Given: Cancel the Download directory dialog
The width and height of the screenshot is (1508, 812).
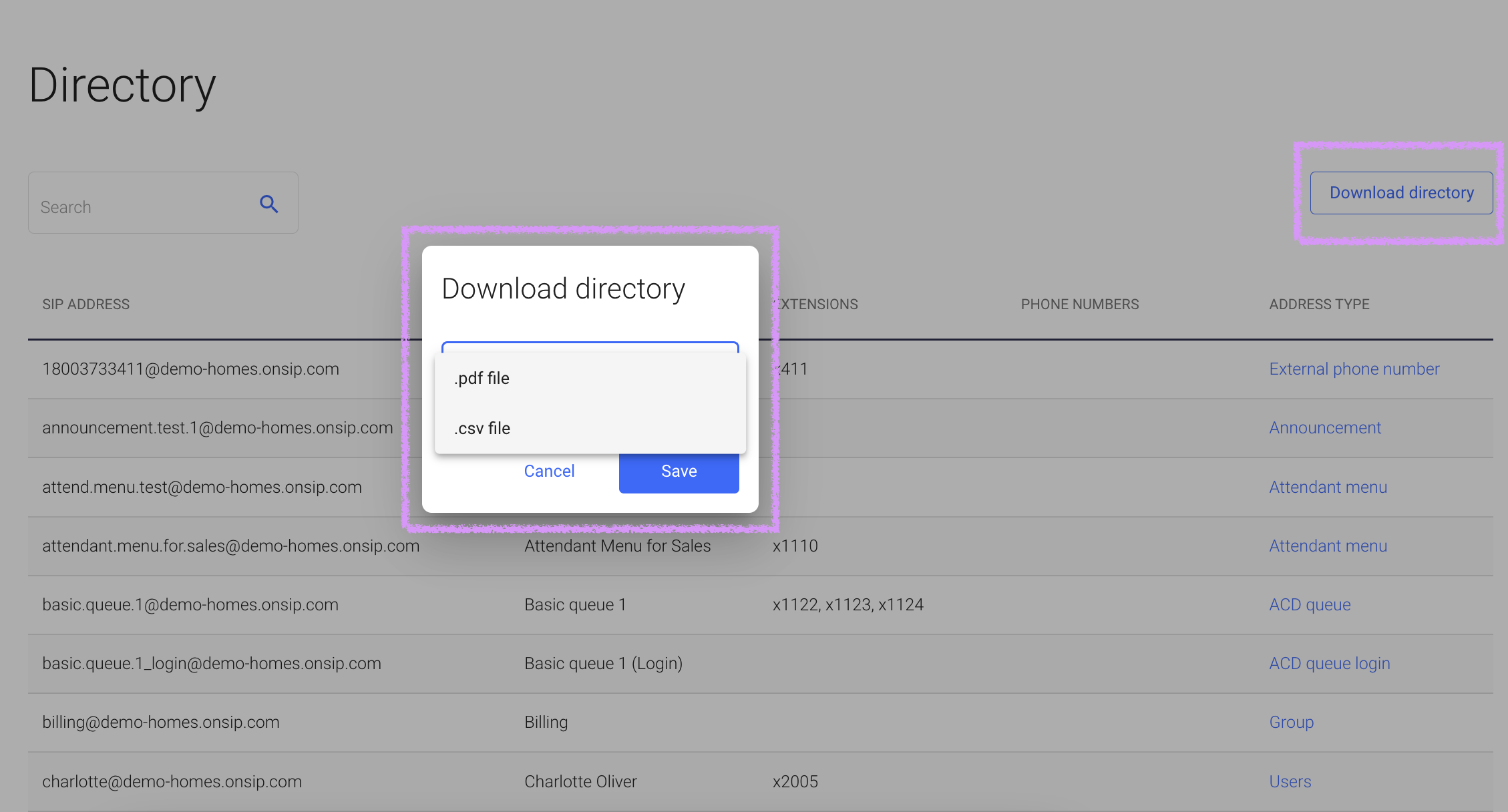Looking at the screenshot, I should tap(548, 471).
